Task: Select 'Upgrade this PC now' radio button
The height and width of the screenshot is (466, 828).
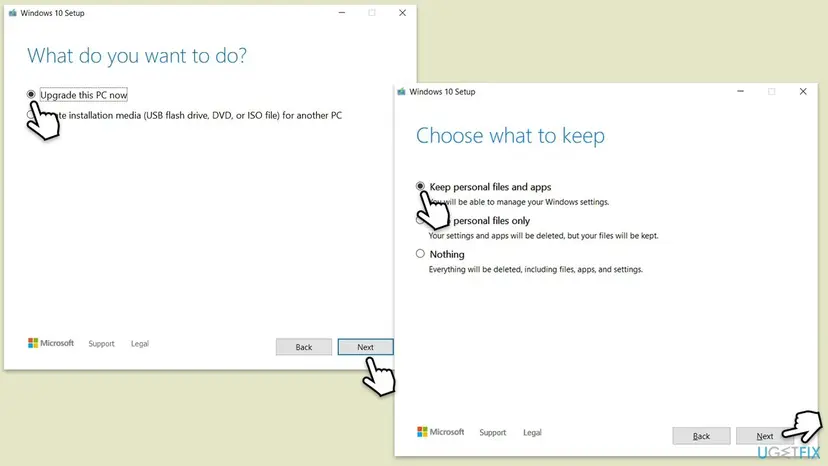Action: point(31,95)
